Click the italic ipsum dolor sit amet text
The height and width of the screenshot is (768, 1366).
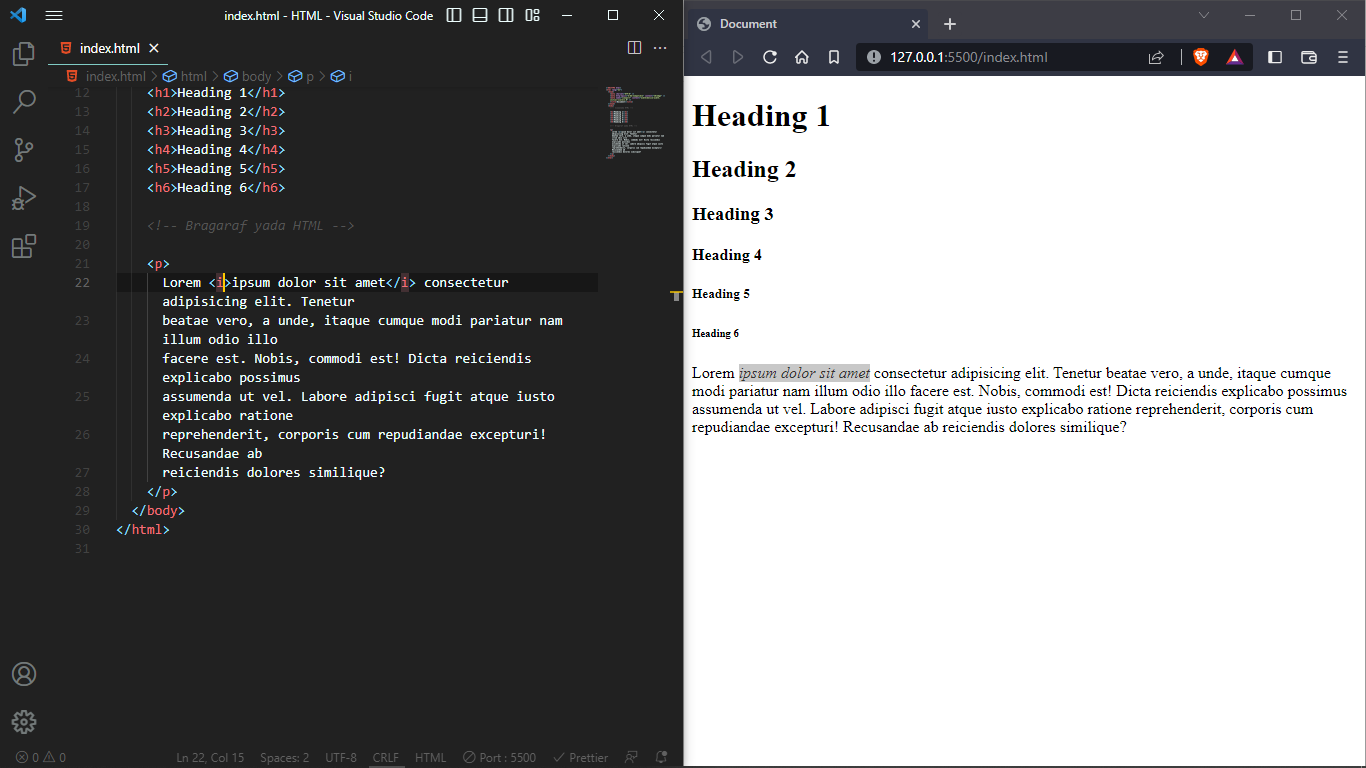804,373
